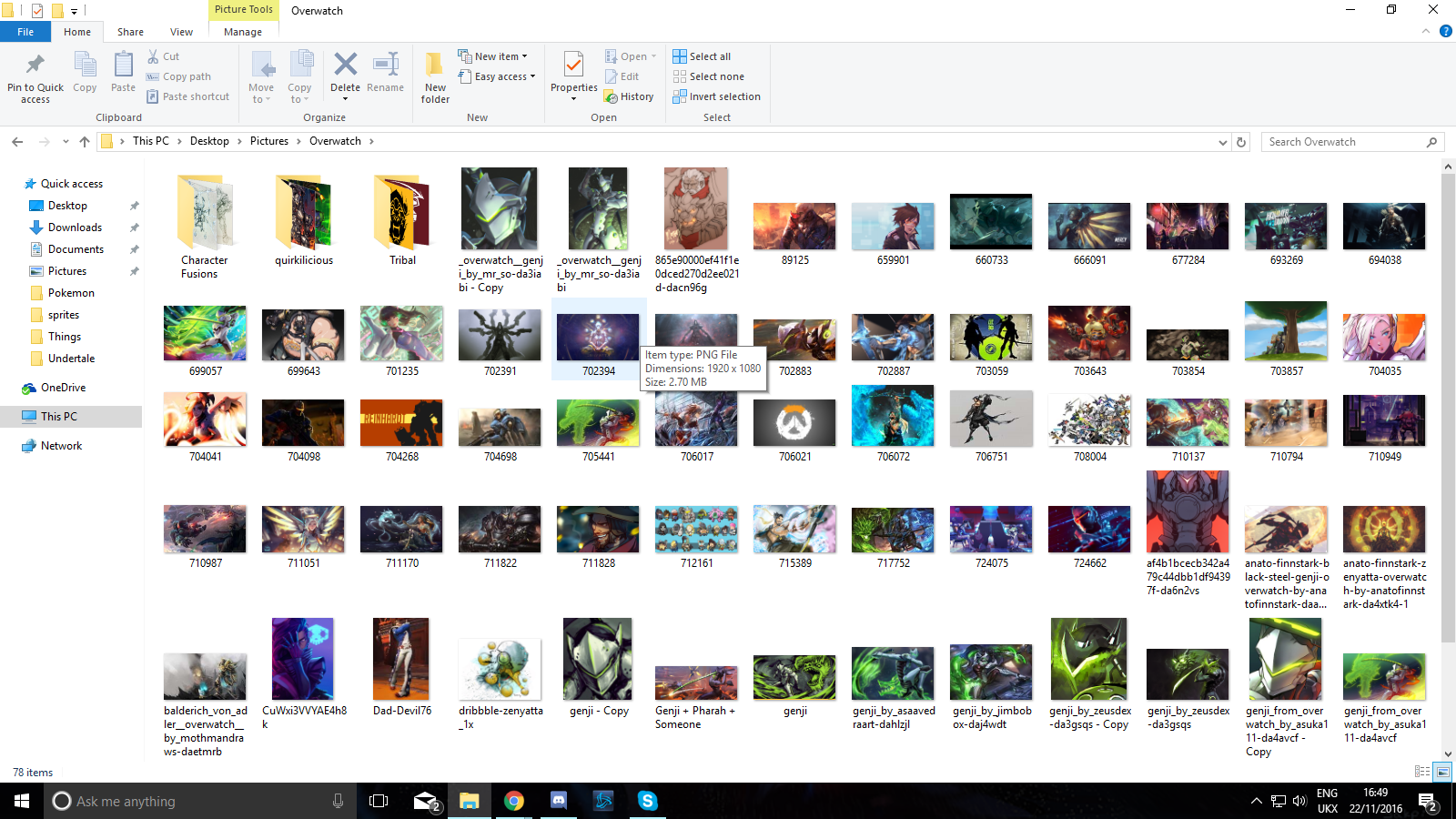Click the Search Overwatch field
This screenshot has height=819, width=1456.
1352,142
